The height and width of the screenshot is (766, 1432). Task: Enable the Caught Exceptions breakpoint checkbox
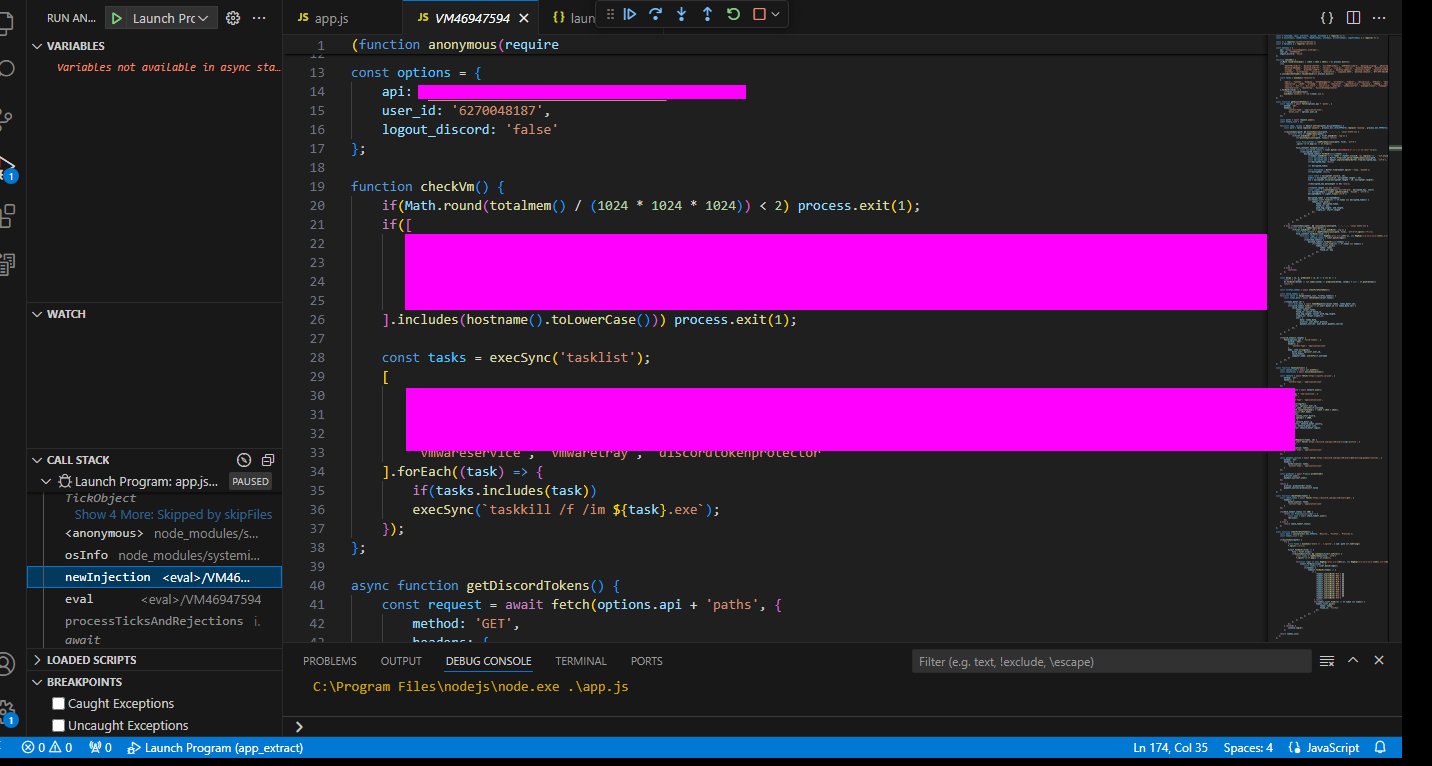pyautogui.click(x=58, y=704)
